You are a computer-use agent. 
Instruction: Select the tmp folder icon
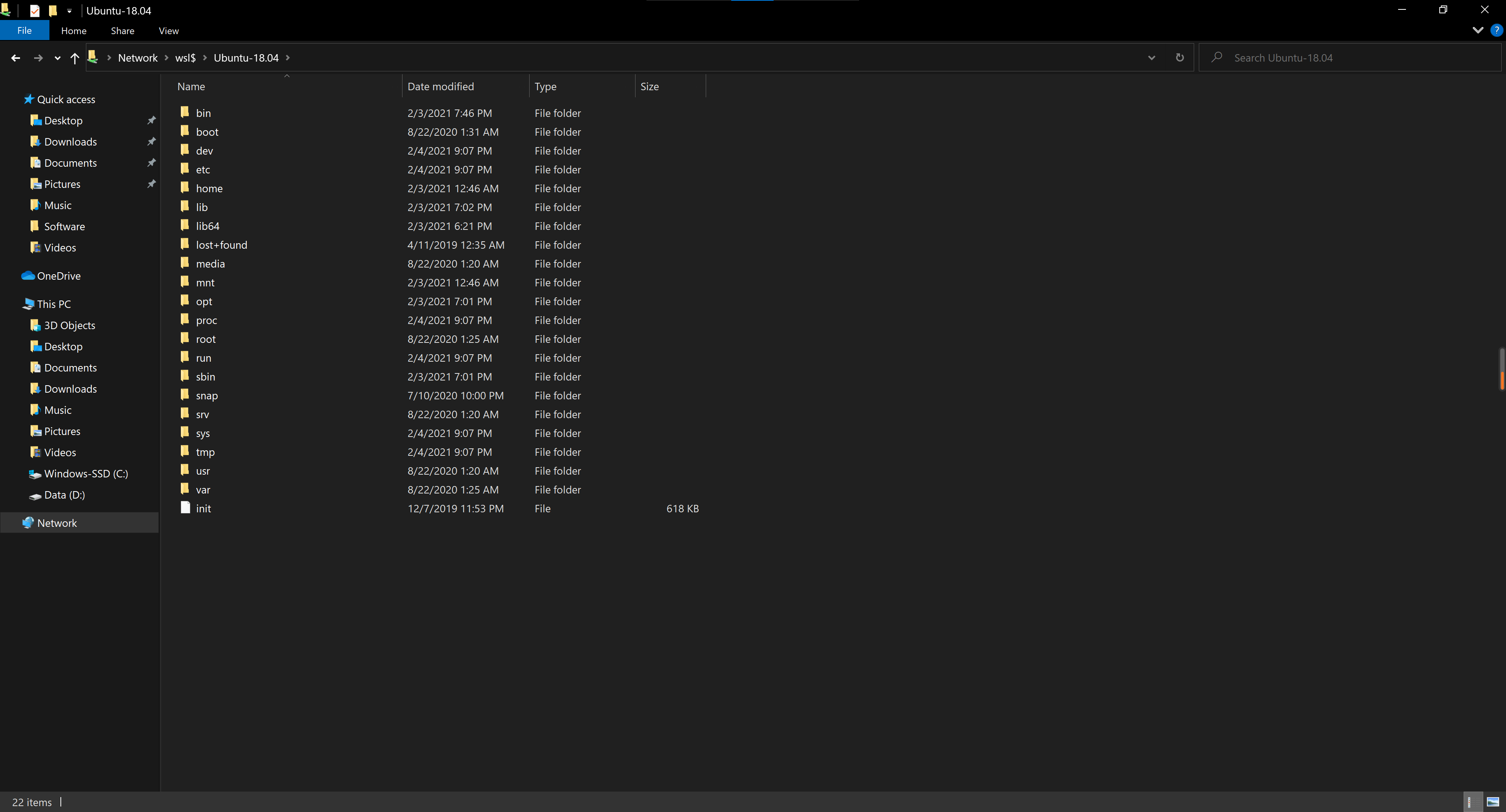[x=185, y=451]
